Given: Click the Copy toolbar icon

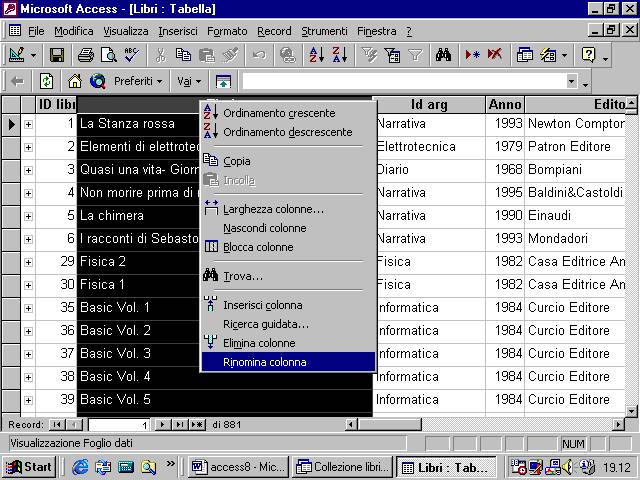Looking at the screenshot, I should coord(183,55).
